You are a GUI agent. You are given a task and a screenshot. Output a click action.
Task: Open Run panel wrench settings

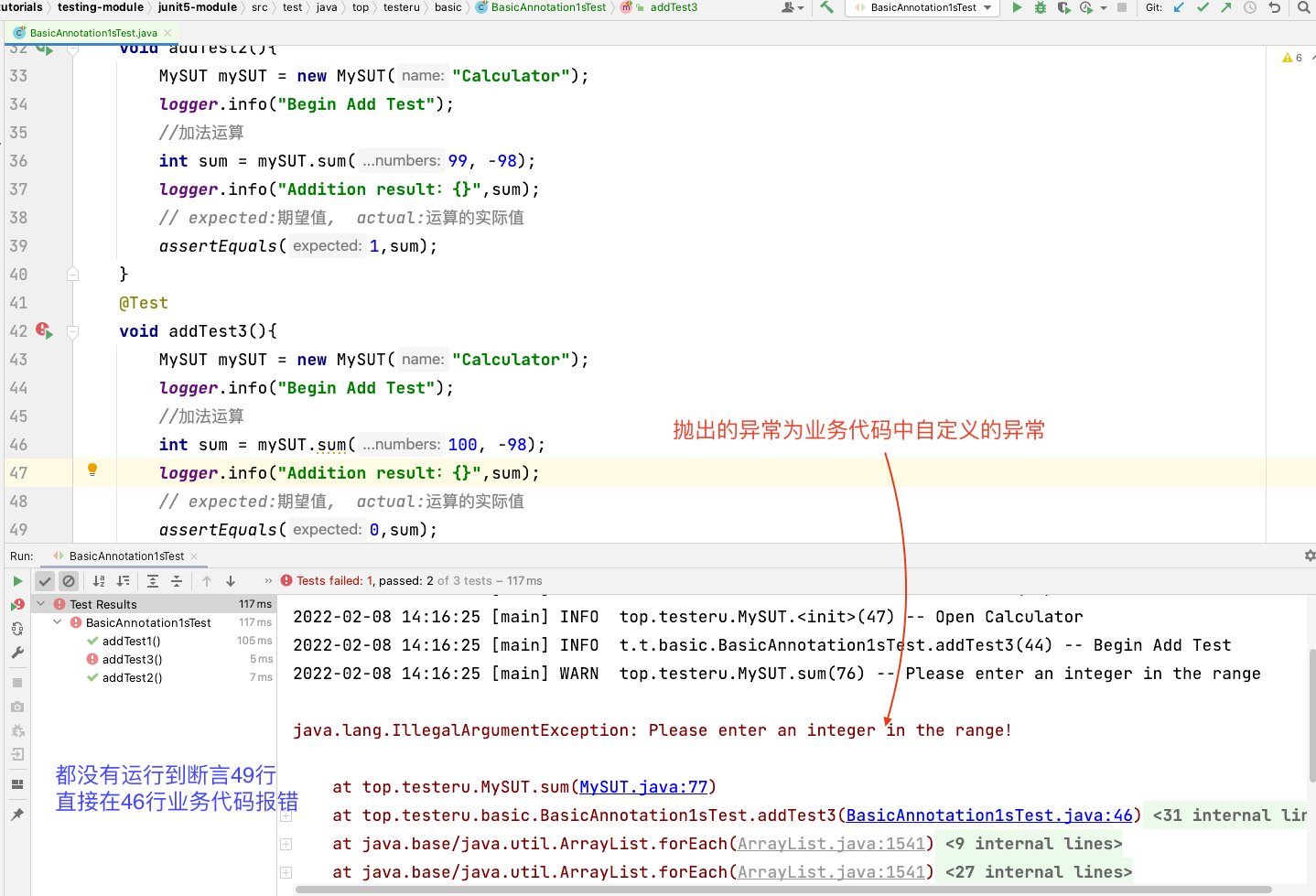click(17, 653)
